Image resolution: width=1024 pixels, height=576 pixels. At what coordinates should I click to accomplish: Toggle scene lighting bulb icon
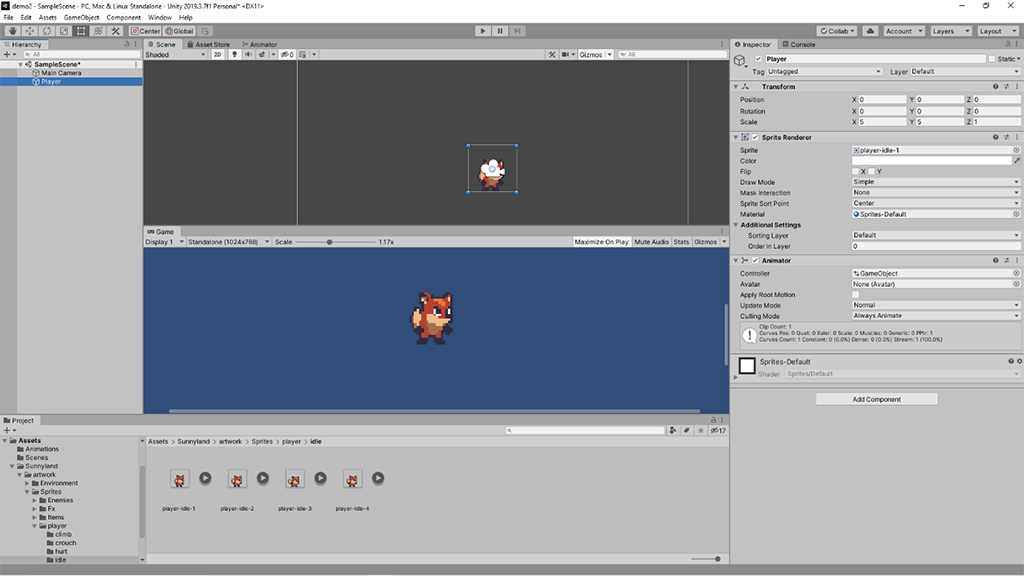235,54
